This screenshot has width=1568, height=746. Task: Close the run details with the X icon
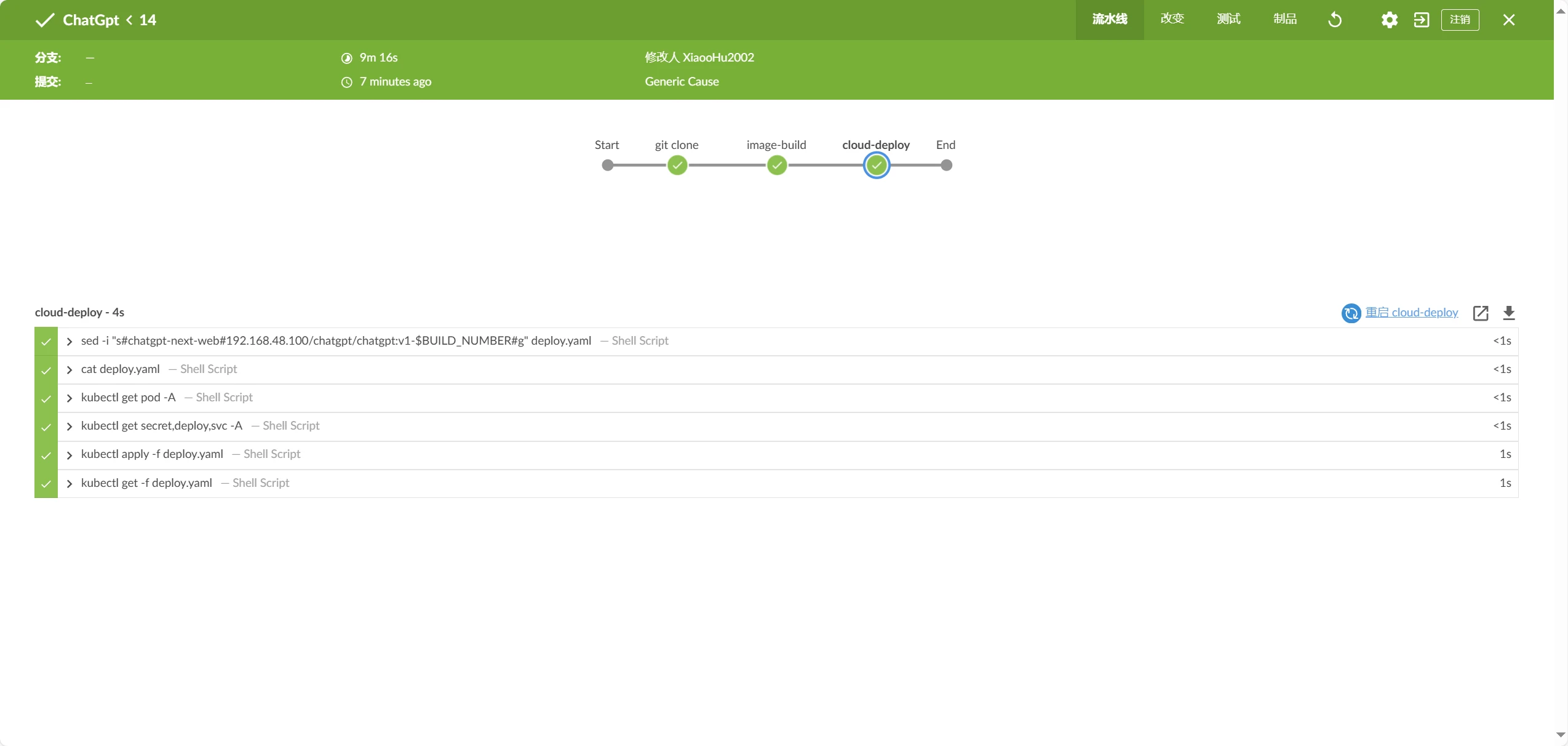1509,20
